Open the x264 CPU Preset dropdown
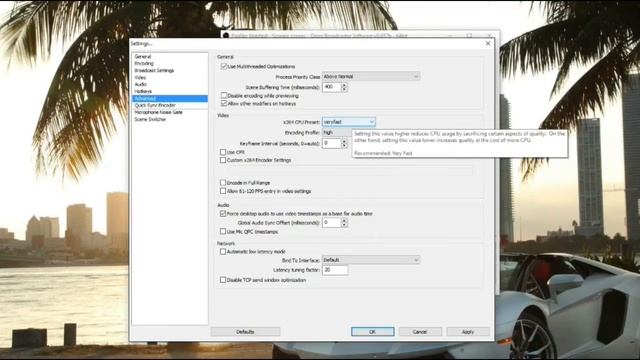Image resolution: width=640 pixels, height=360 pixels. point(349,122)
